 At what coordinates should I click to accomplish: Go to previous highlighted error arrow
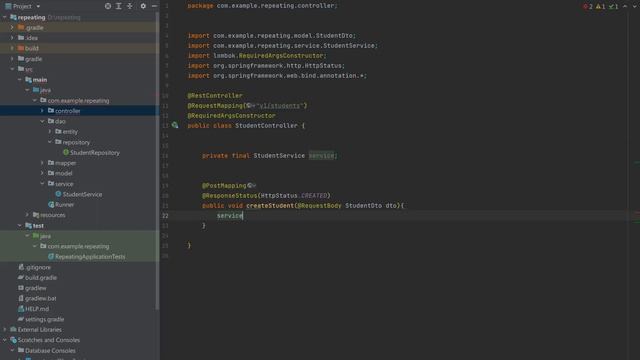[x=625, y=7]
